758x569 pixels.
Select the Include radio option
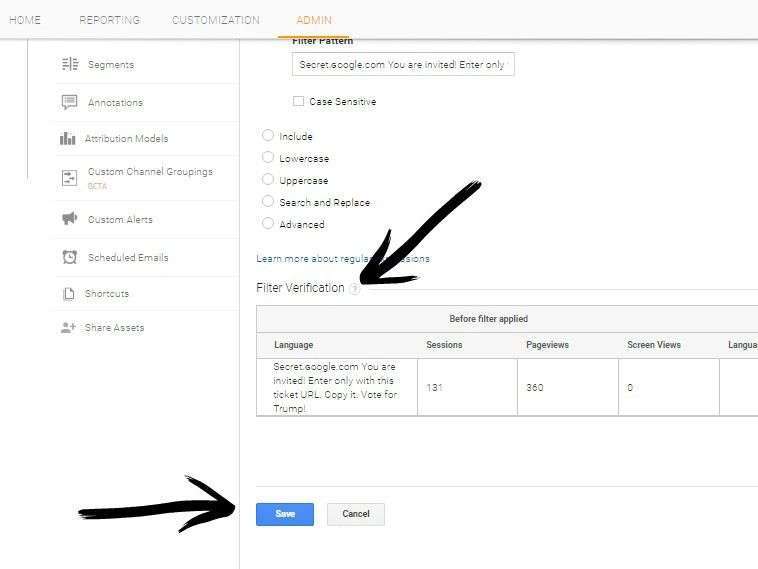pos(267,135)
